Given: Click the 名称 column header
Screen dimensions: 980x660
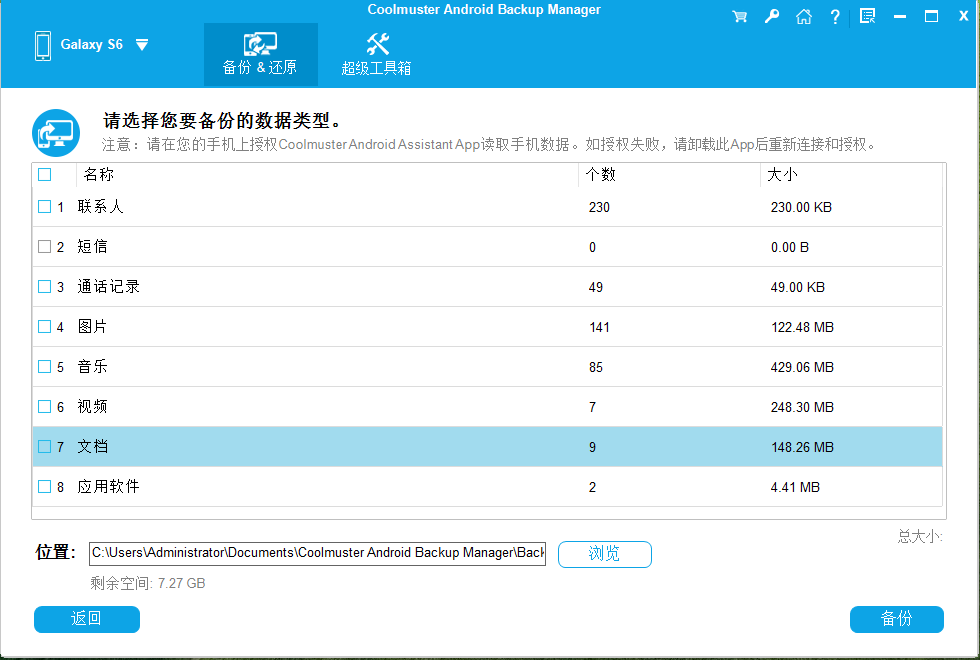Looking at the screenshot, I should 99,174.
